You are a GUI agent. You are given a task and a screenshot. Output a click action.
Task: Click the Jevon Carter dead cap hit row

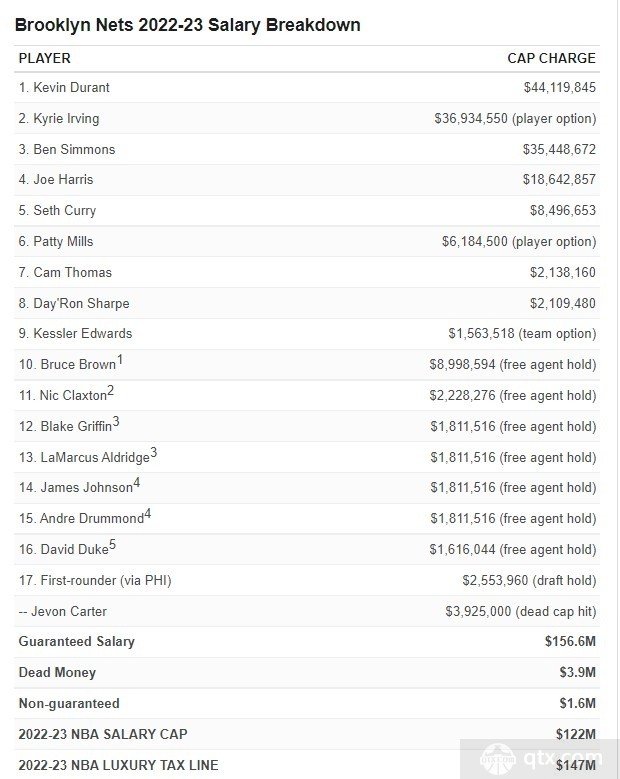point(307,611)
